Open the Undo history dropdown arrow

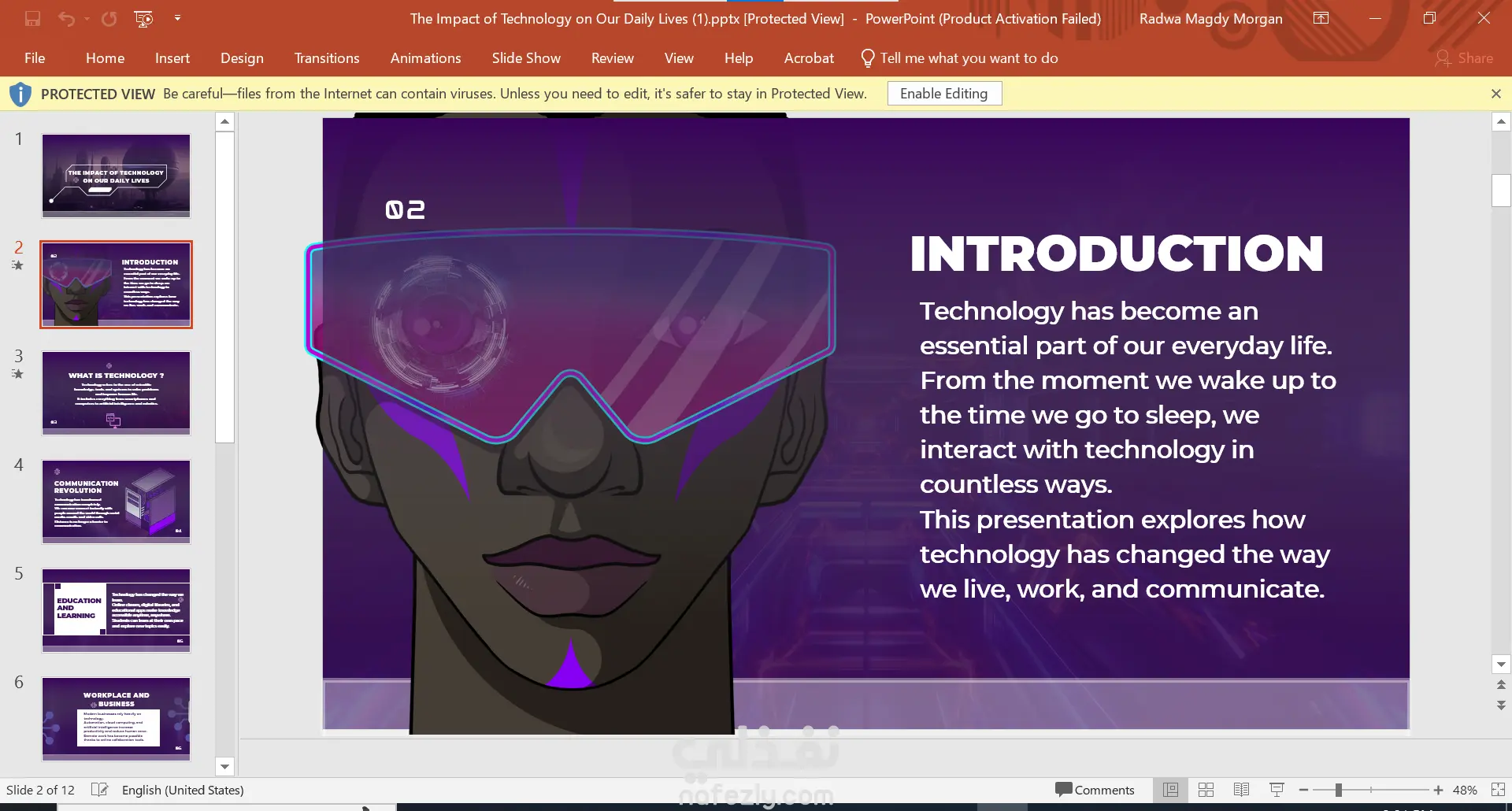coord(87,18)
